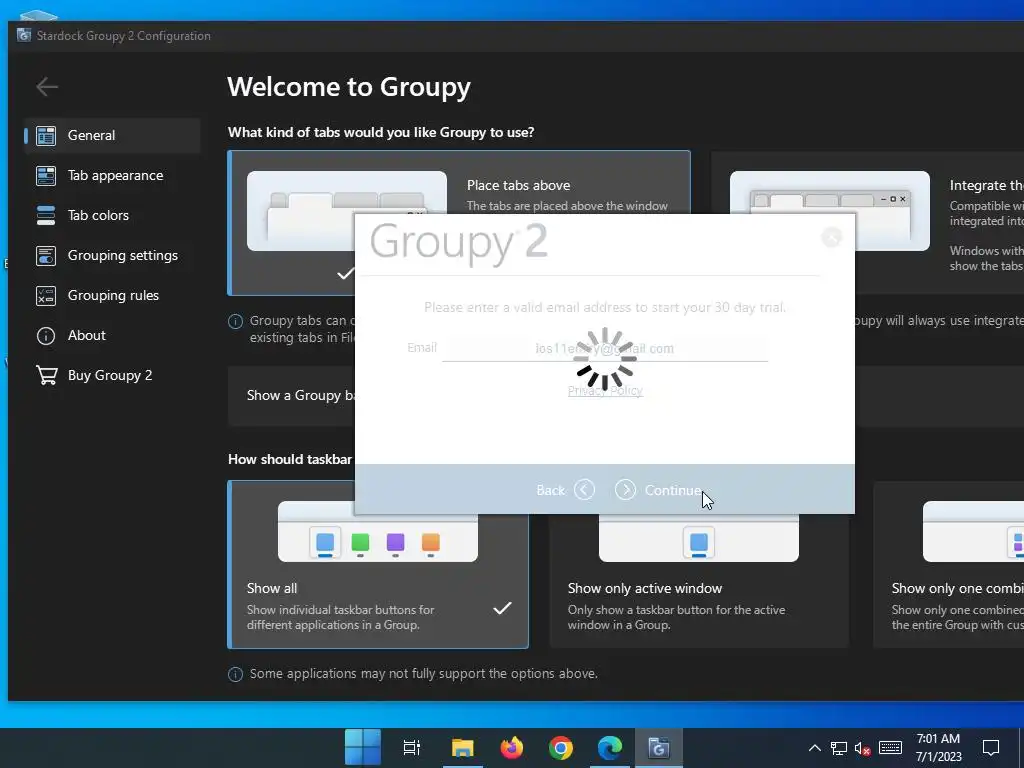The height and width of the screenshot is (768, 1024).
Task: Click the Stardock Groupy title bar icon
Action: tap(24, 35)
